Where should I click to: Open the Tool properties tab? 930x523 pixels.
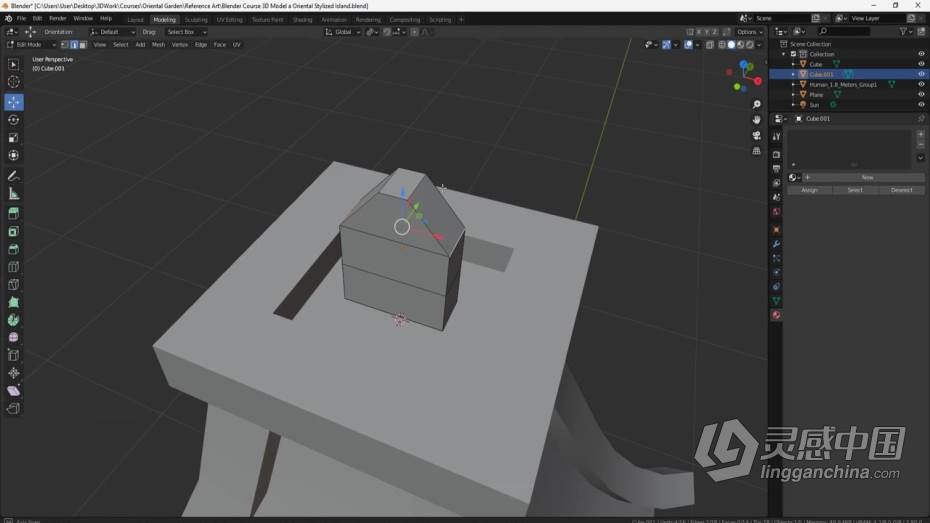[x=776, y=137]
